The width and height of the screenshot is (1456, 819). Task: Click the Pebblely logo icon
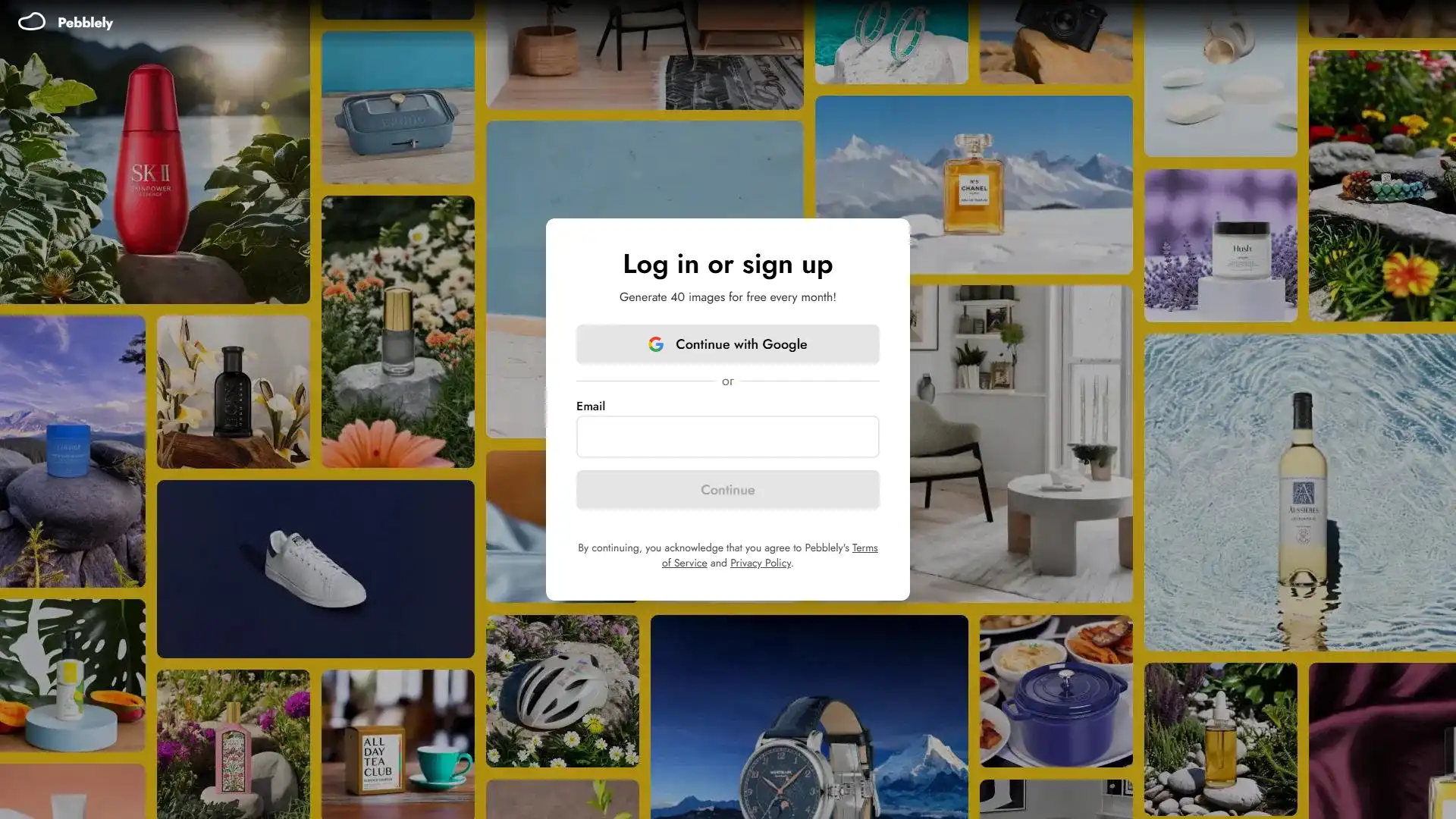pos(31,21)
